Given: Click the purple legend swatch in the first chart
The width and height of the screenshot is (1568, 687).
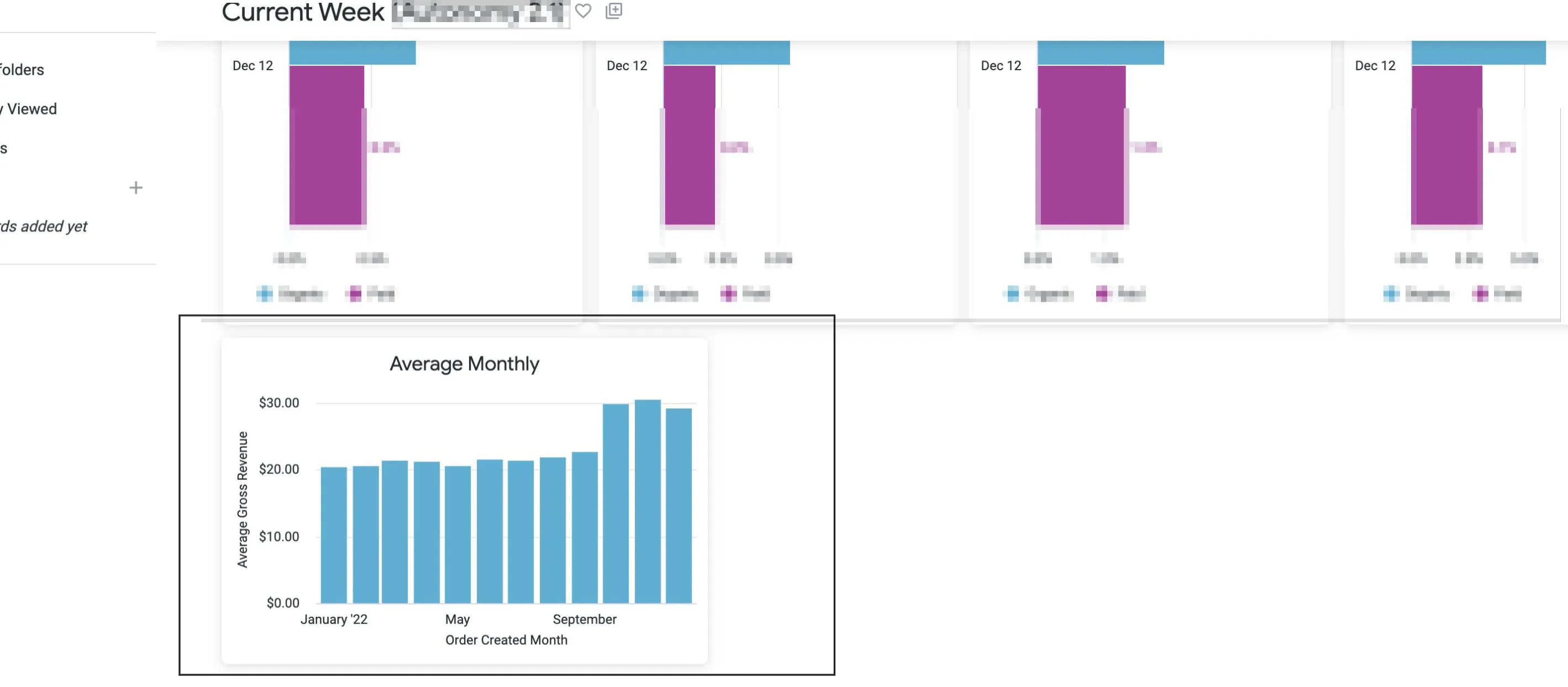Looking at the screenshot, I should pos(354,294).
